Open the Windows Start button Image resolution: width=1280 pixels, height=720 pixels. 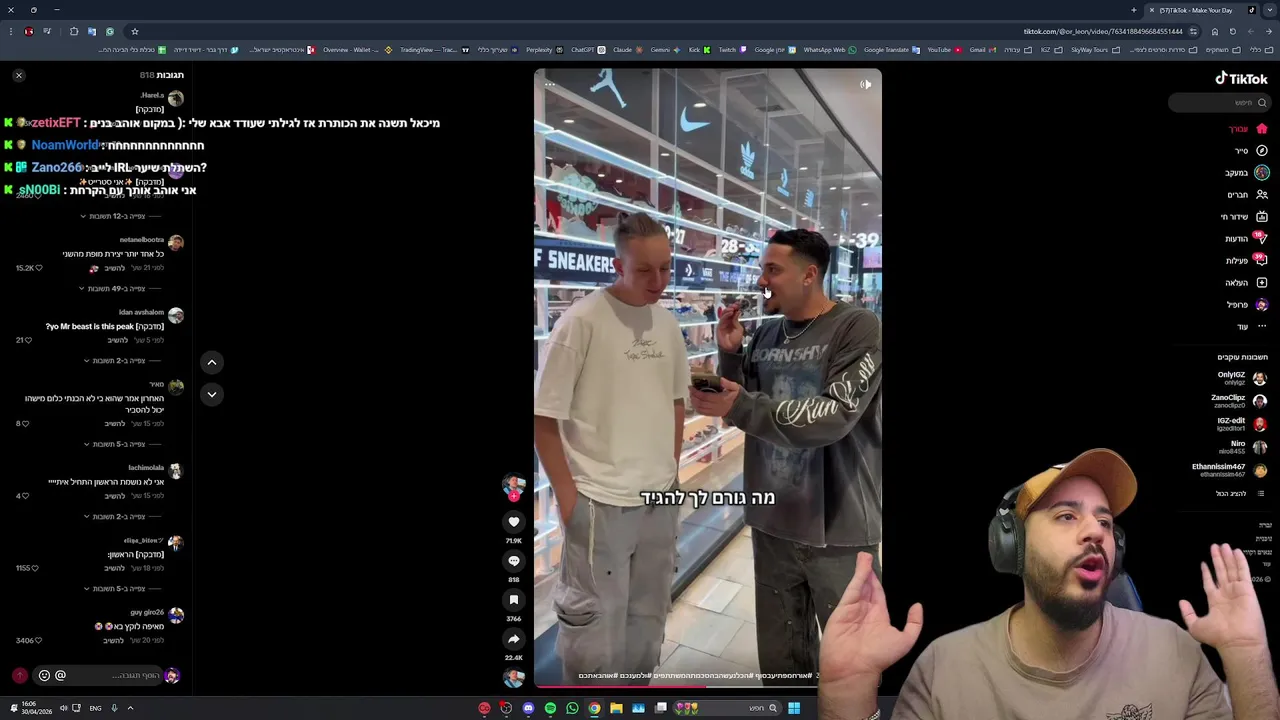[793, 708]
